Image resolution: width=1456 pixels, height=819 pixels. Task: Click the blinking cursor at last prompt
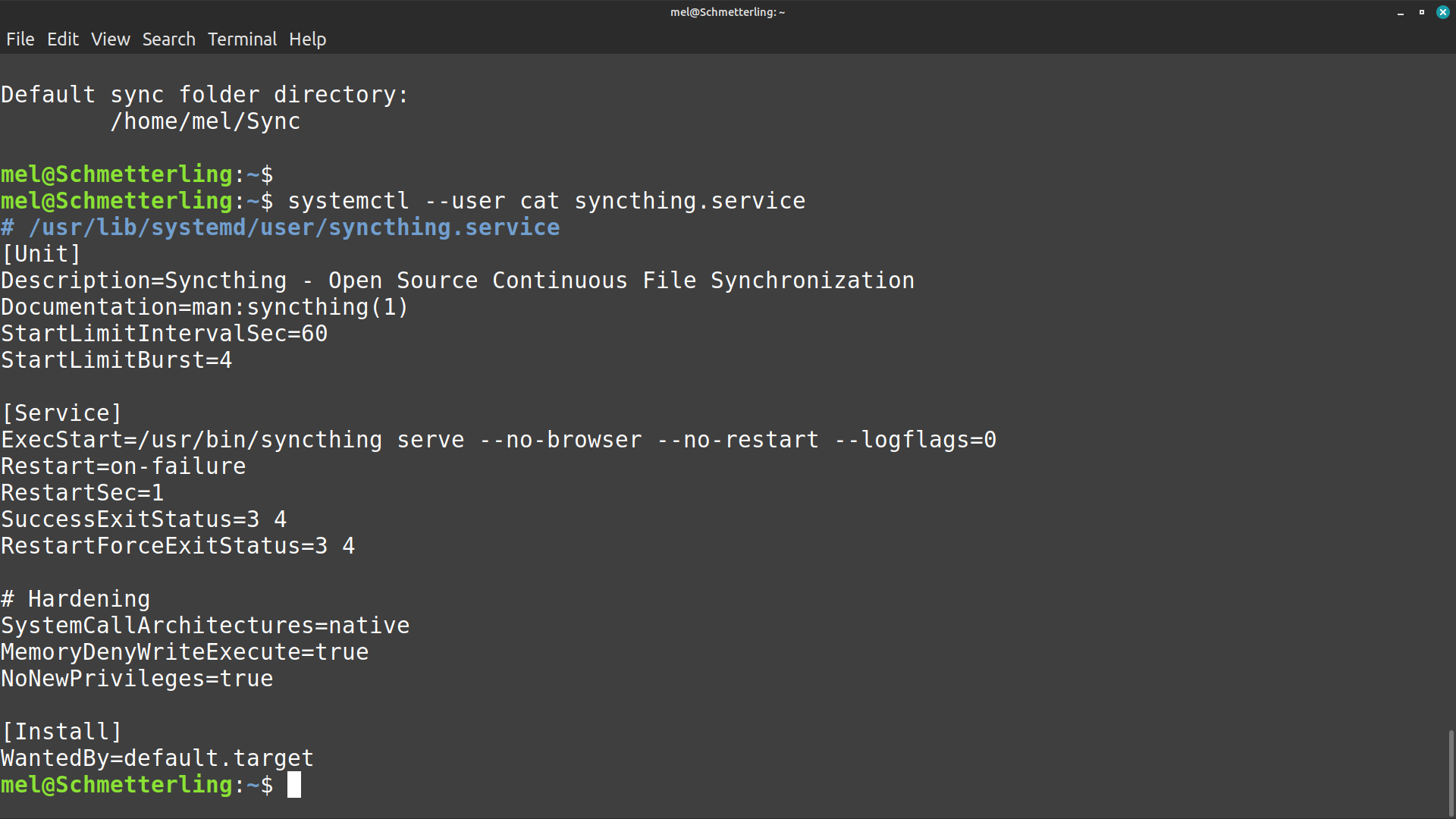pos(294,785)
